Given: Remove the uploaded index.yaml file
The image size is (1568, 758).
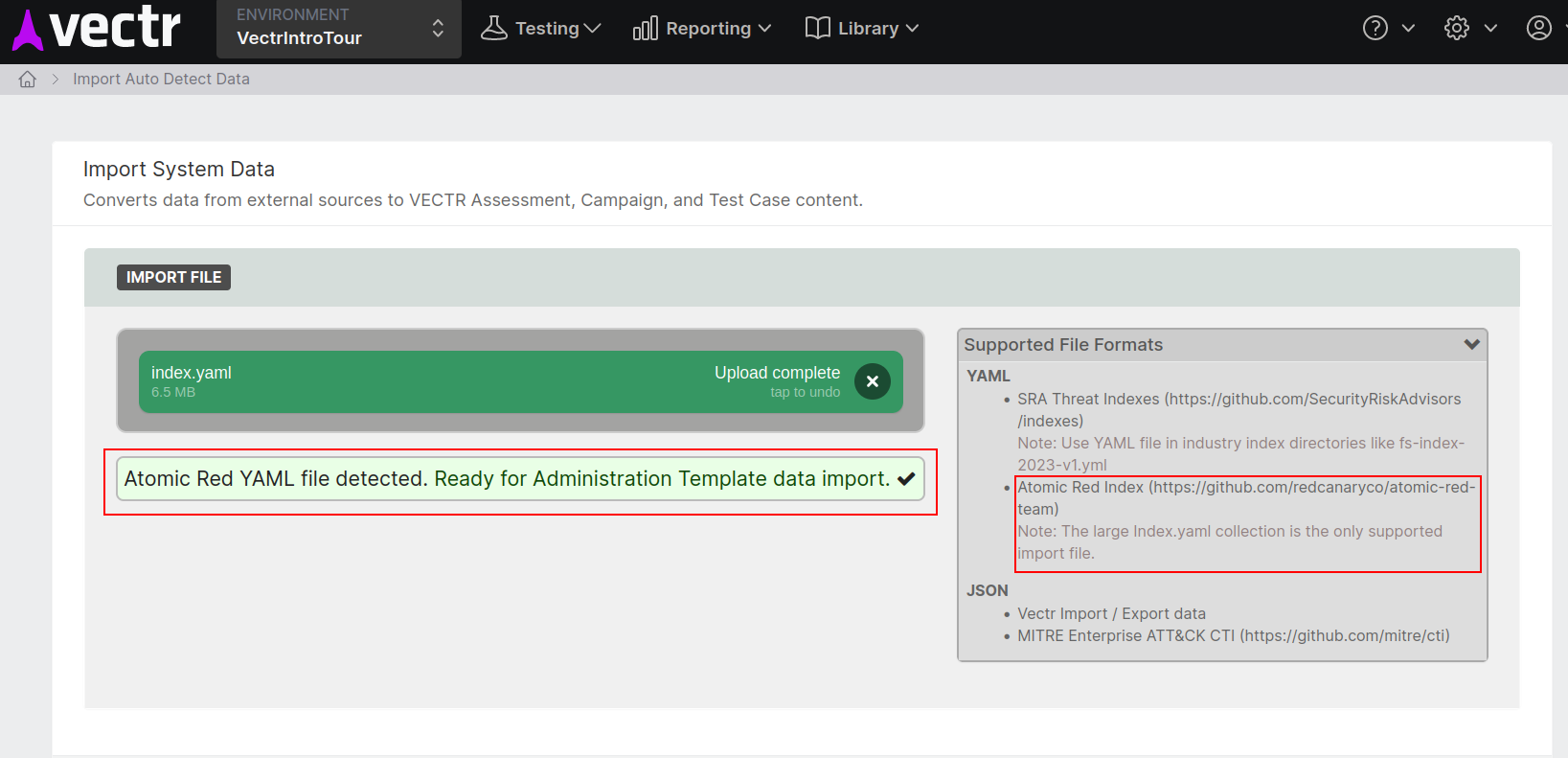Looking at the screenshot, I should [872, 381].
